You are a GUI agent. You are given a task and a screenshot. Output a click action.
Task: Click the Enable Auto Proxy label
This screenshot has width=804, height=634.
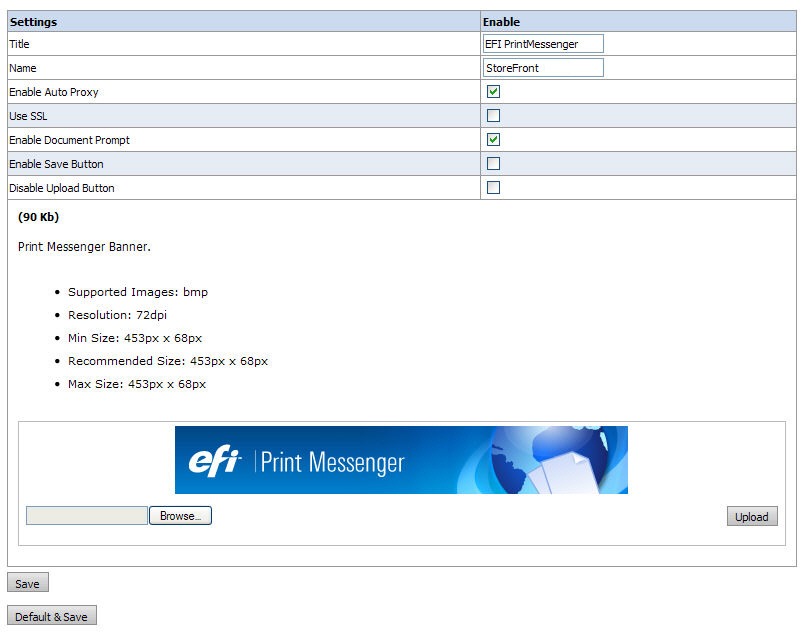pyautogui.click(x=54, y=92)
